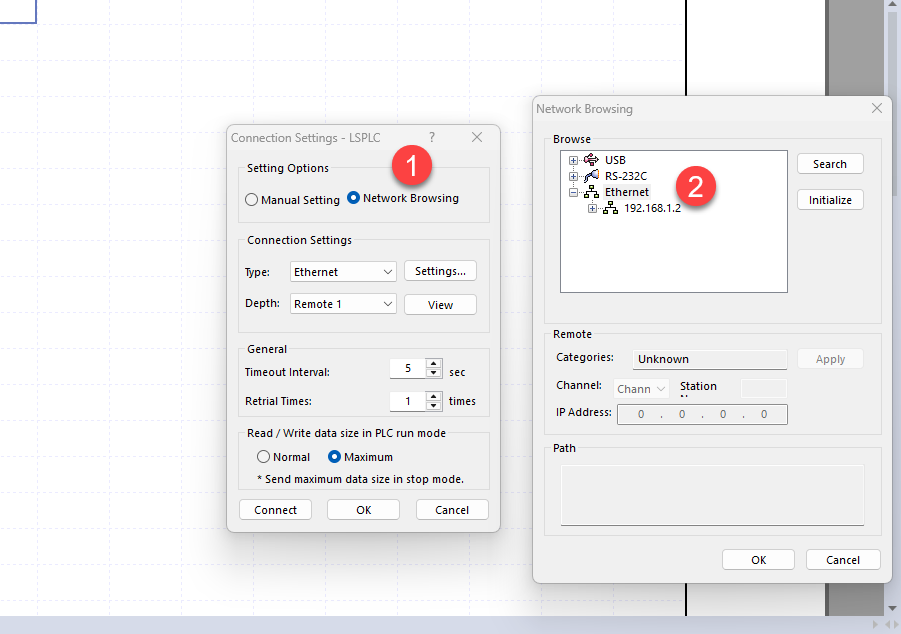Click the horizontal scrollbar right arrow
Viewport: 901px width, 634px height.
[875, 624]
